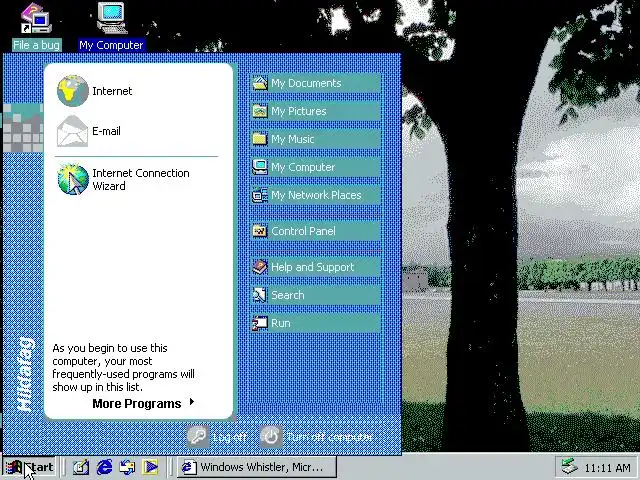Click the Outlook Express quick launch icon
The image size is (640, 480).
click(127, 467)
